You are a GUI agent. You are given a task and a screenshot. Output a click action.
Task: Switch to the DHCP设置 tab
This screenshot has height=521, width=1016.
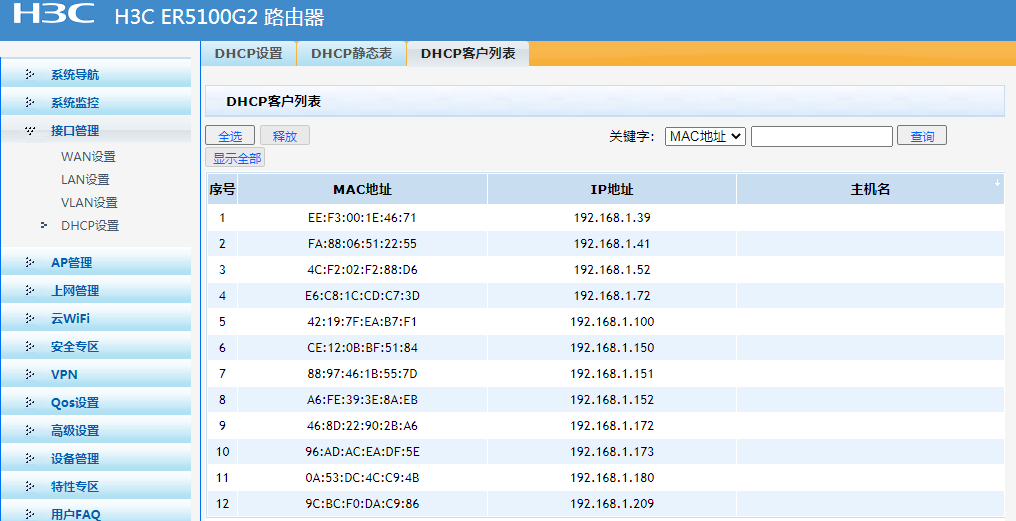click(249, 54)
